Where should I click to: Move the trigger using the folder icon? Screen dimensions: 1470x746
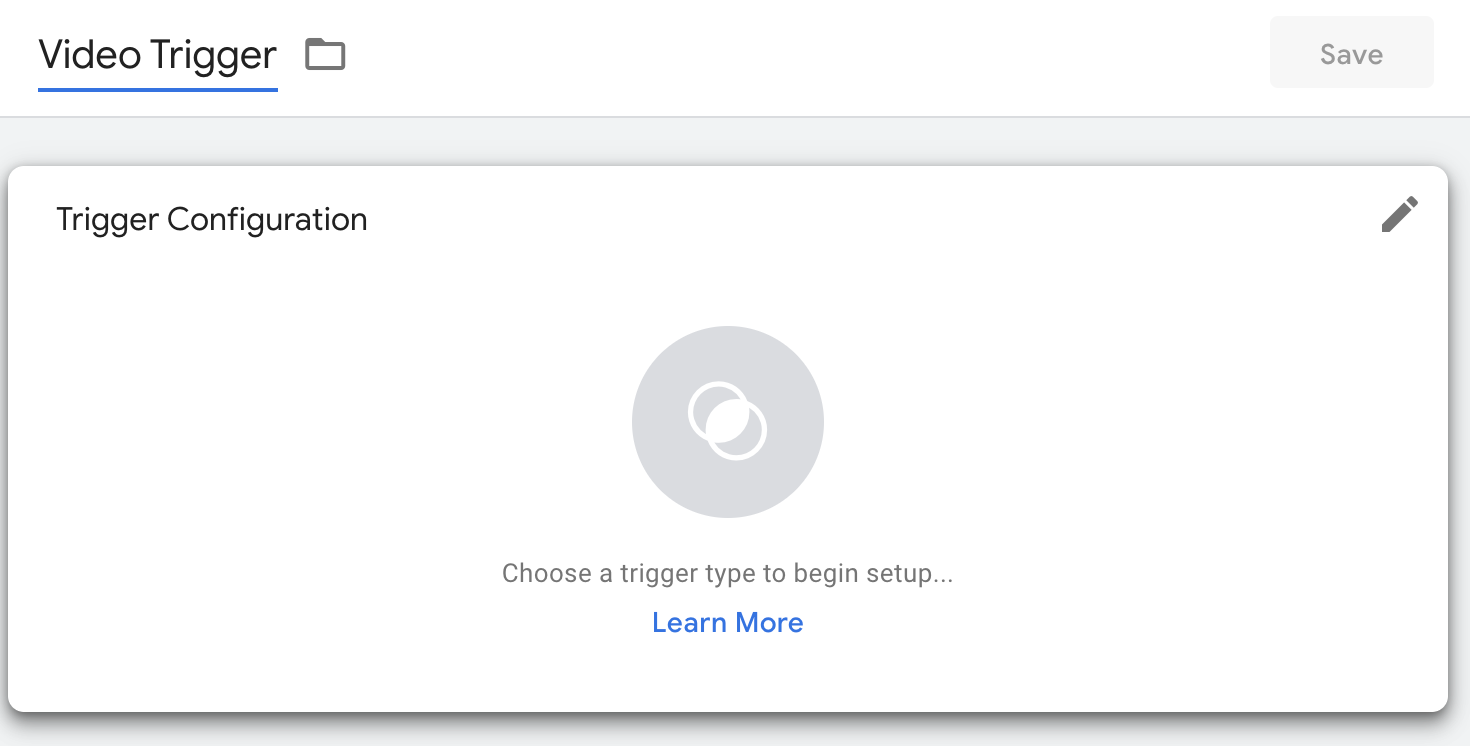(325, 54)
